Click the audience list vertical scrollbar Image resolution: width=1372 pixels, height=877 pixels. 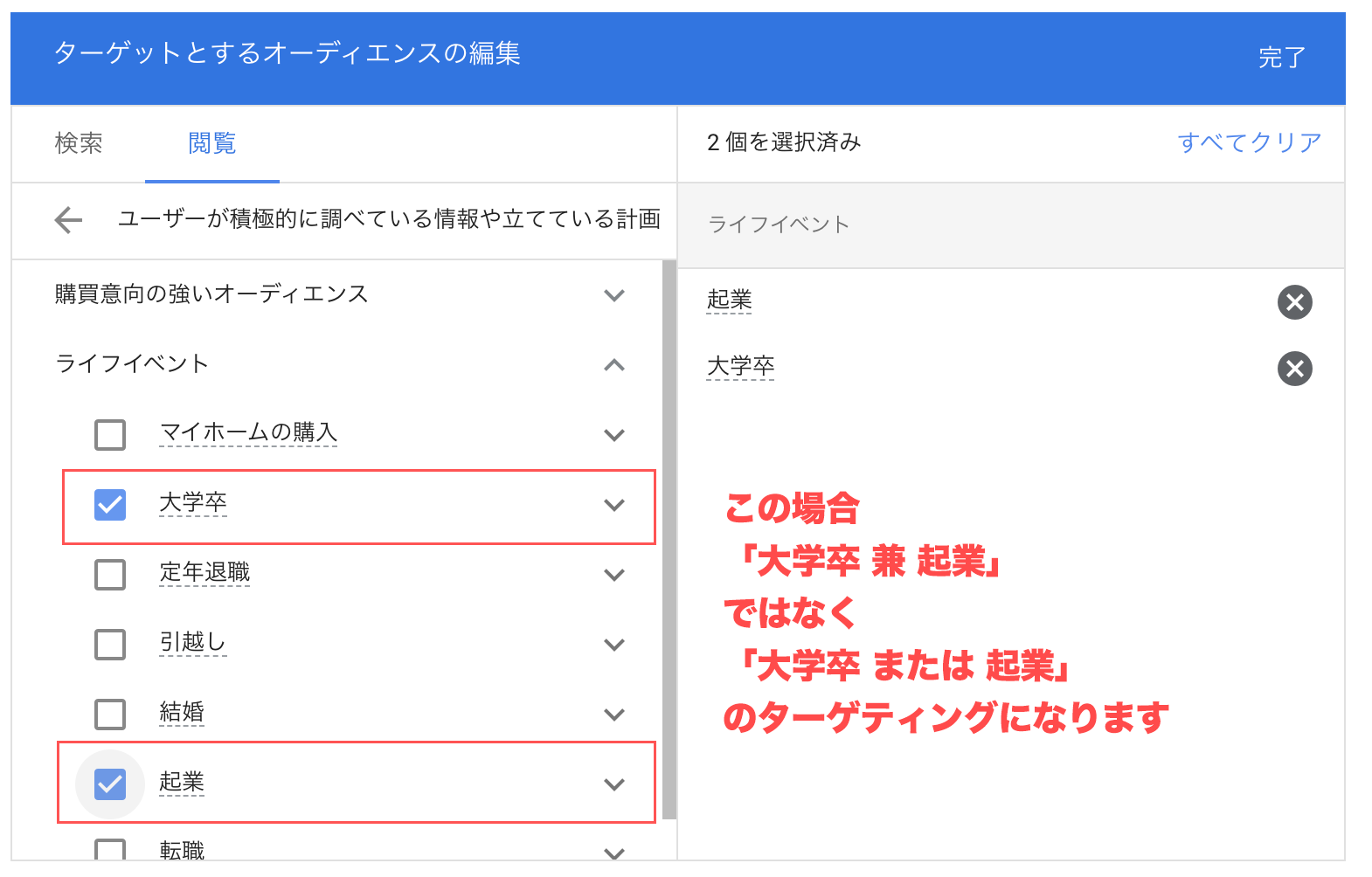(x=669, y=539)
